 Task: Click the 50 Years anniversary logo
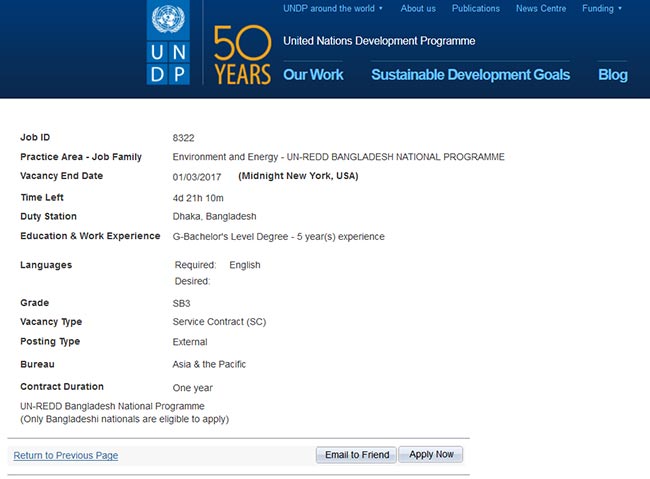tap(243, 55)
